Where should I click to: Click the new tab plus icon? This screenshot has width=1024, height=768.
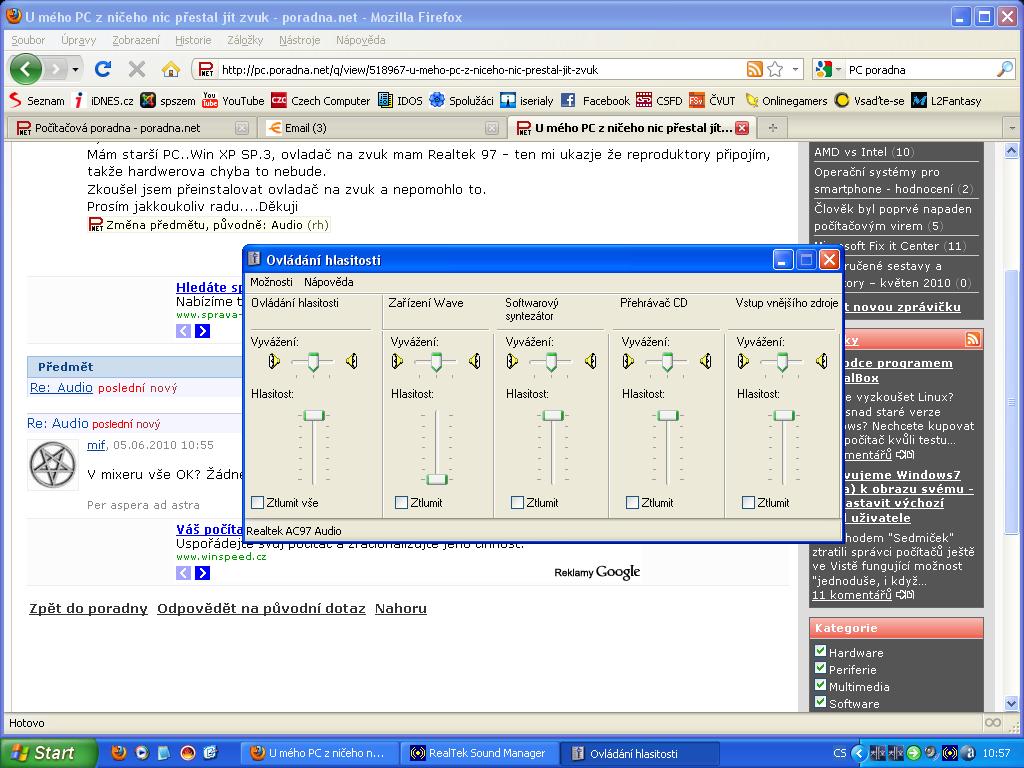coord(772,127)
